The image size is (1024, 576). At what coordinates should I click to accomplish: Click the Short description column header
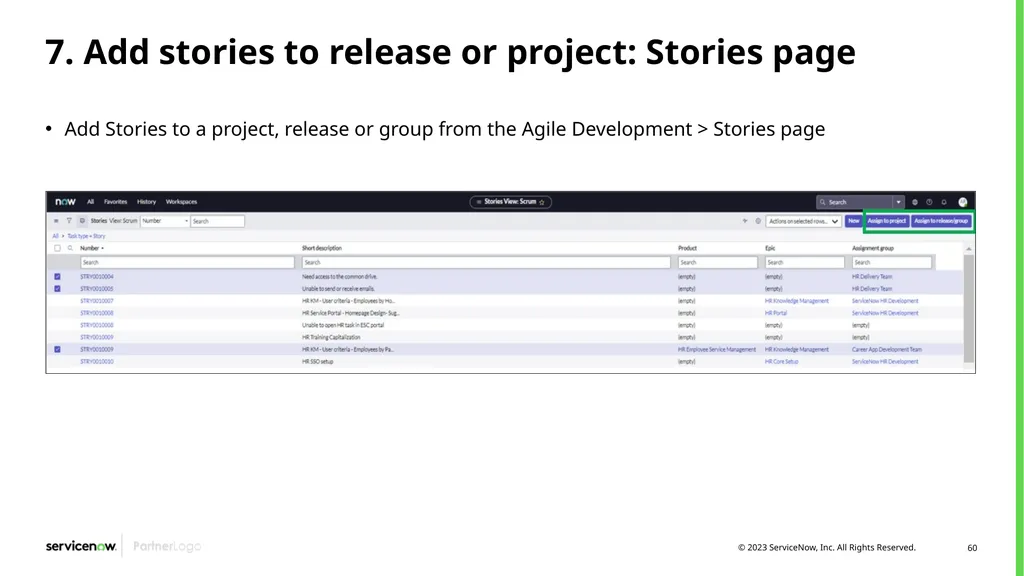click(322, 248)
